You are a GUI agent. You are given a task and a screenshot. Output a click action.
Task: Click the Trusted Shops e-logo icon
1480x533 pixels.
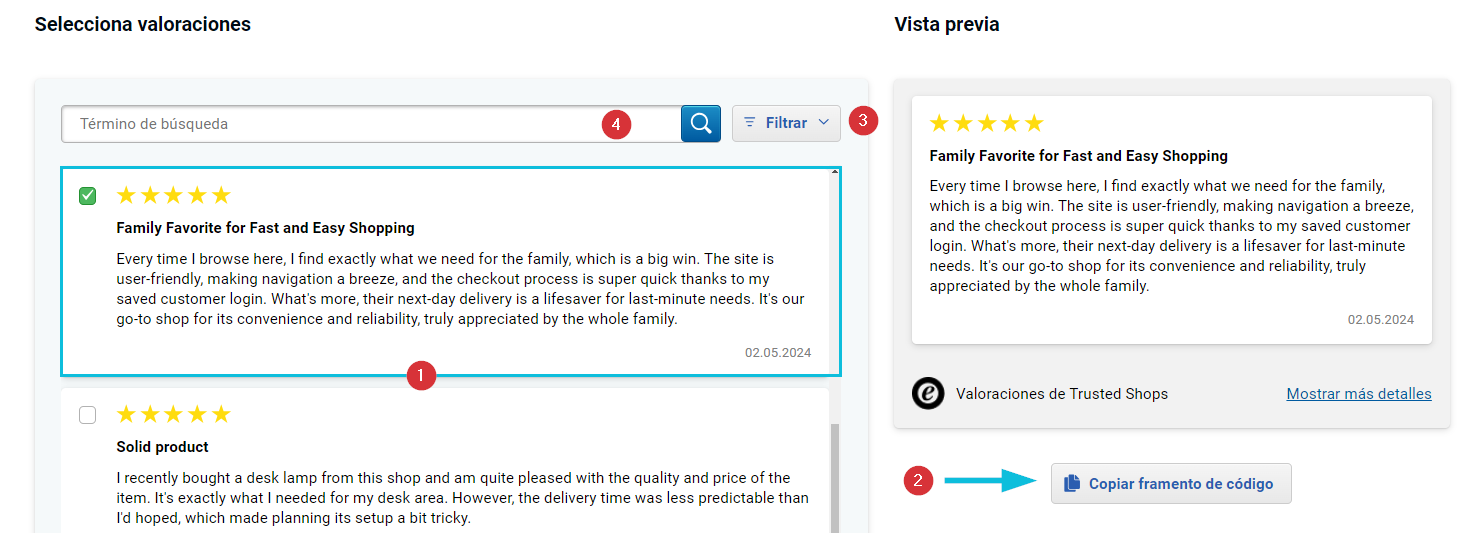(x=928, y=394)
